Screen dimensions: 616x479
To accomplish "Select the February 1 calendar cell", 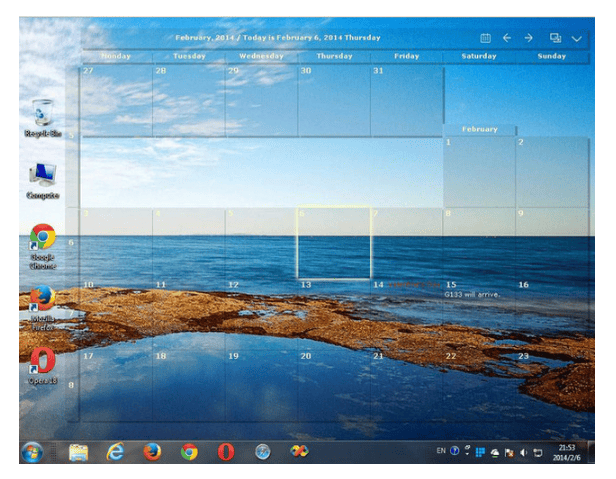I will point(479,172).
